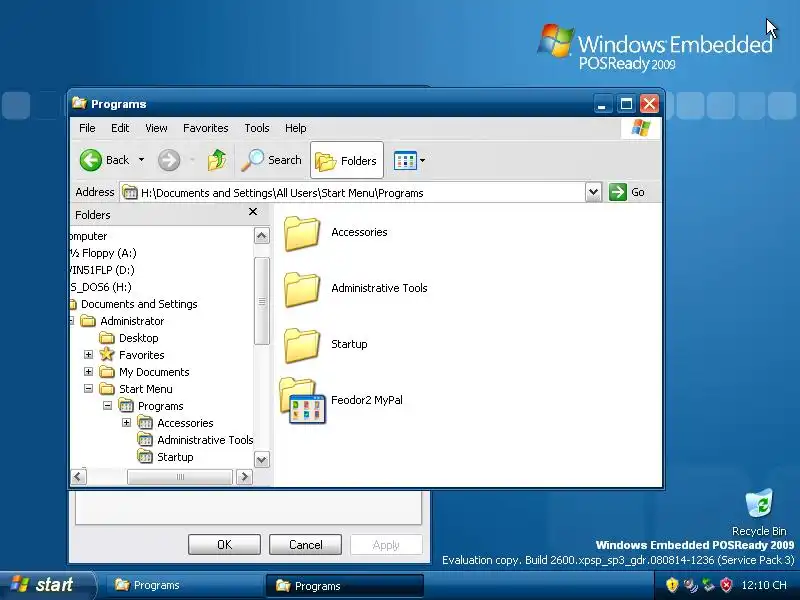Click Administrative Tools label in file list
Image resolution: width=800 pixels, height=600 pixels.
pyautogui.click(x=379, y=288)
